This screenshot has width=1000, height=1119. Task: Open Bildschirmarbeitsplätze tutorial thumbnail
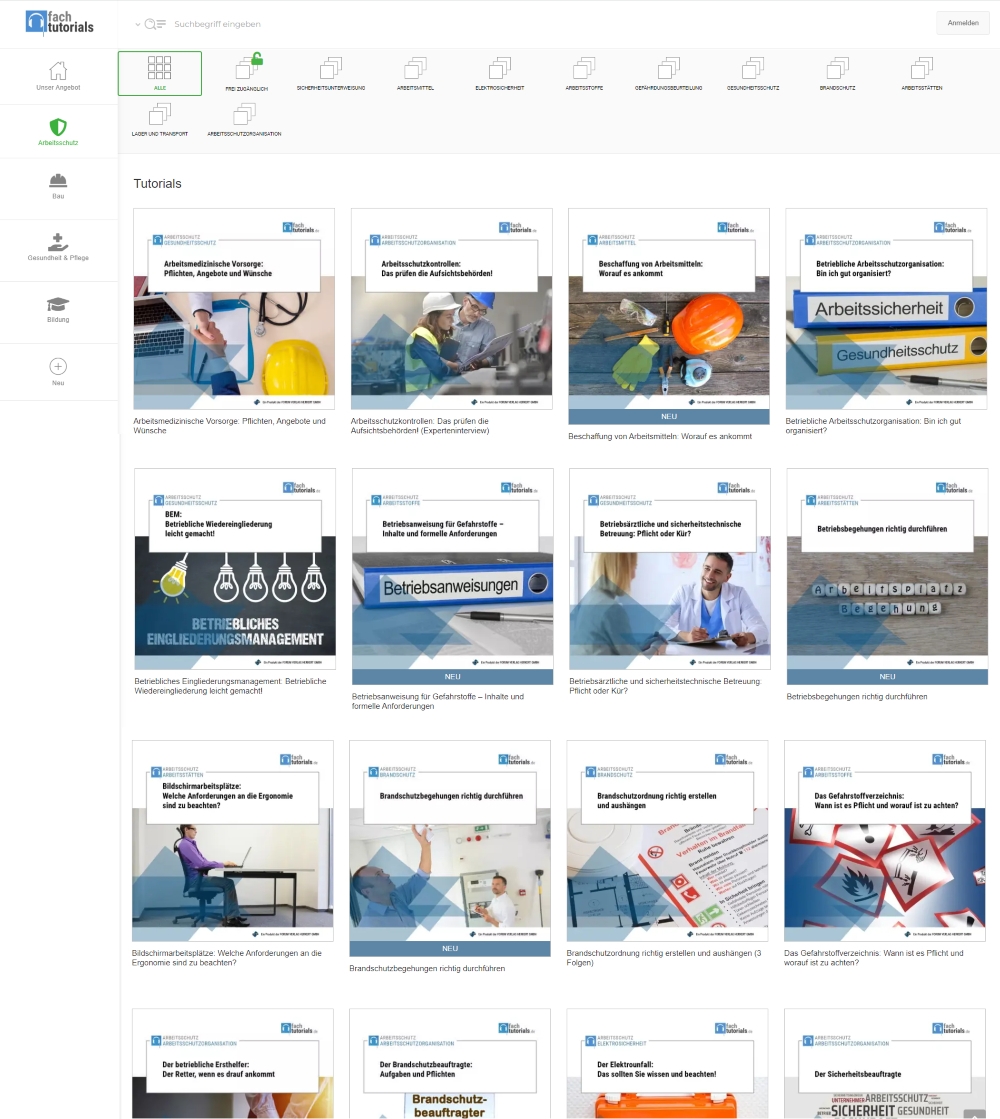click(x=233, y=841)
